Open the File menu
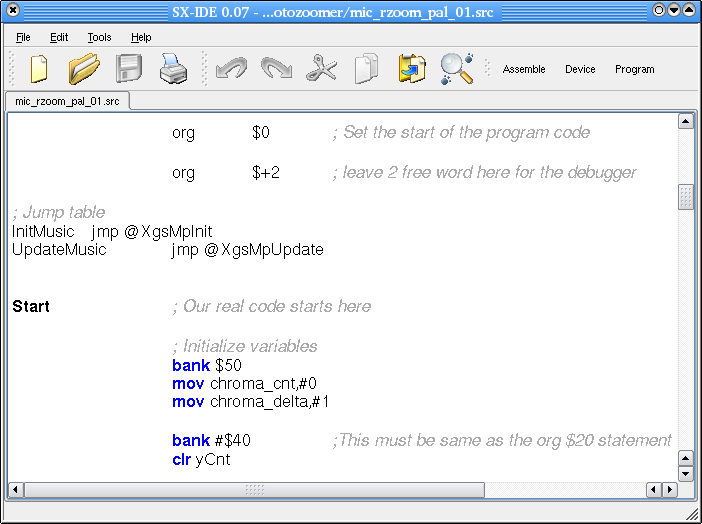Screen dimensions: 702x524 pyautogui.click(x=23, y=37)
